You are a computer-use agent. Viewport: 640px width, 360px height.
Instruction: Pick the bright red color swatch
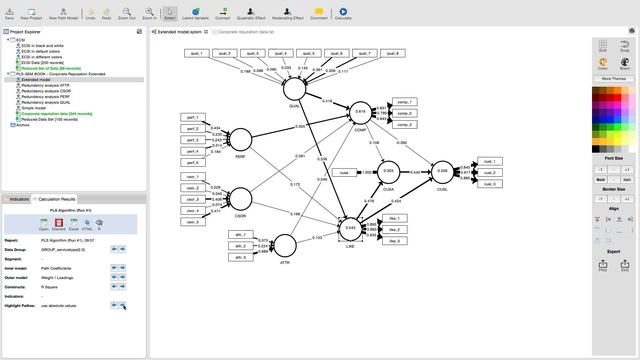click(617, 98)
